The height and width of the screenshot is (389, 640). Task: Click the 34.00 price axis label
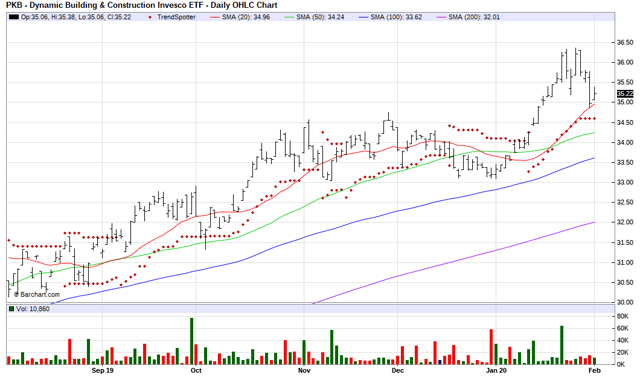(x=625, y=142)
